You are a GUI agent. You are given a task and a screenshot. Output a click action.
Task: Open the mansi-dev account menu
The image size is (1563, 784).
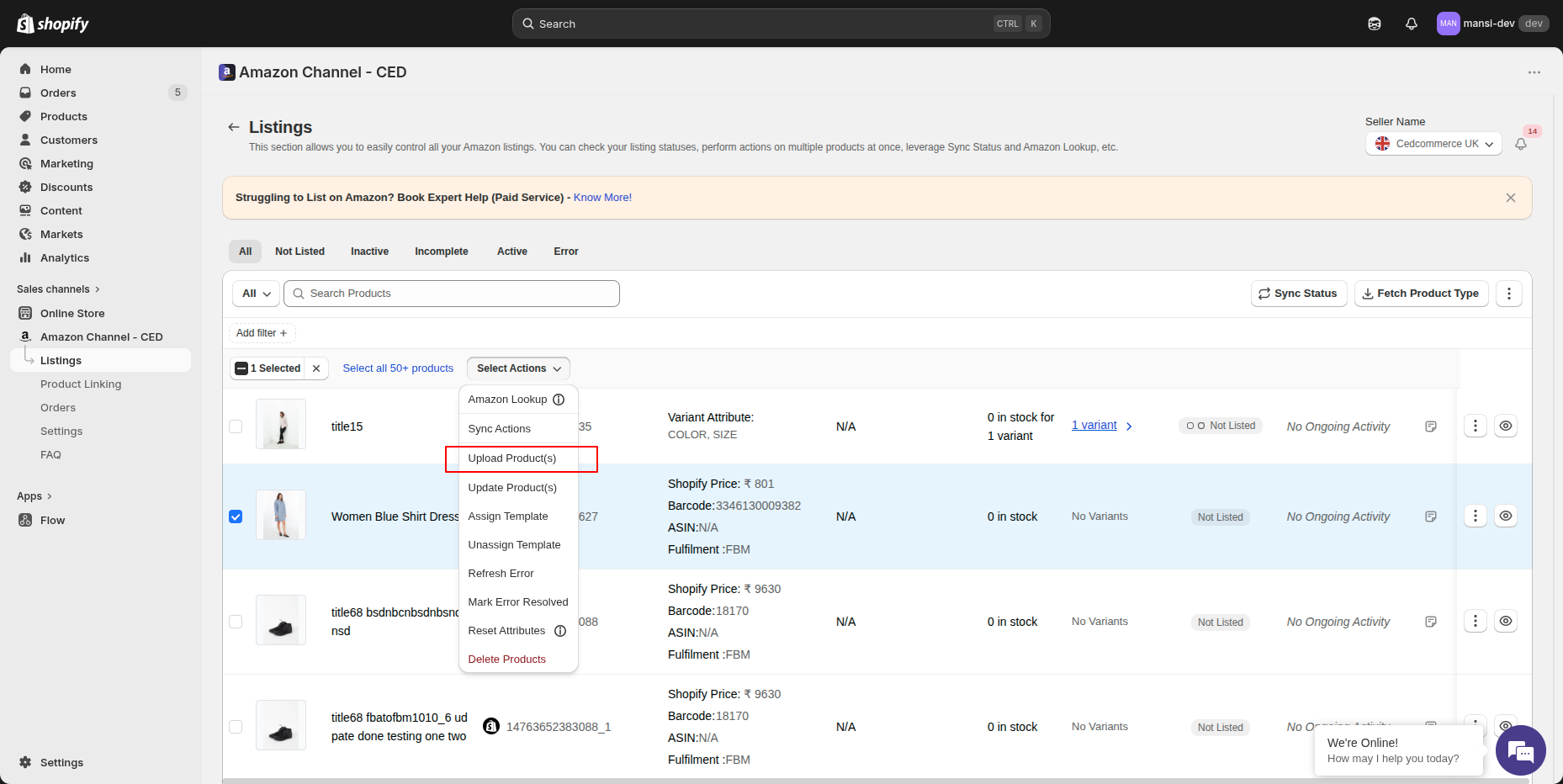point(1493,24)
